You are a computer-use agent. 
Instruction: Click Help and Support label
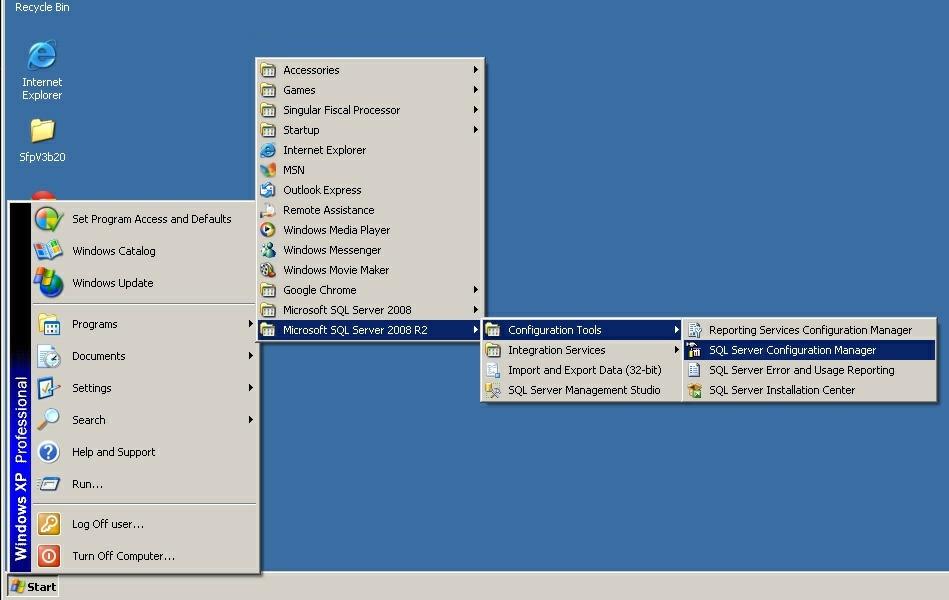(x=113, y=452)
